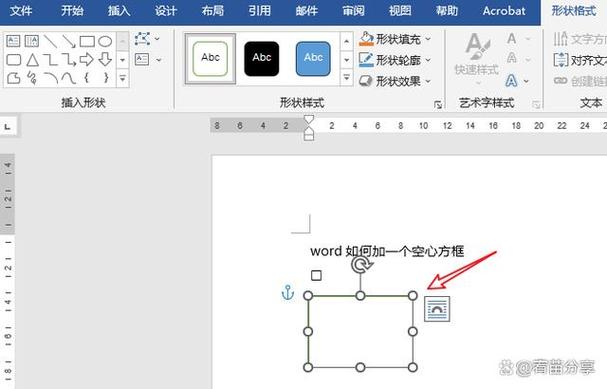Open 形状填充 dropdown arrow
The height and width of the screenshot is (389, 607).
click(428, 39)
